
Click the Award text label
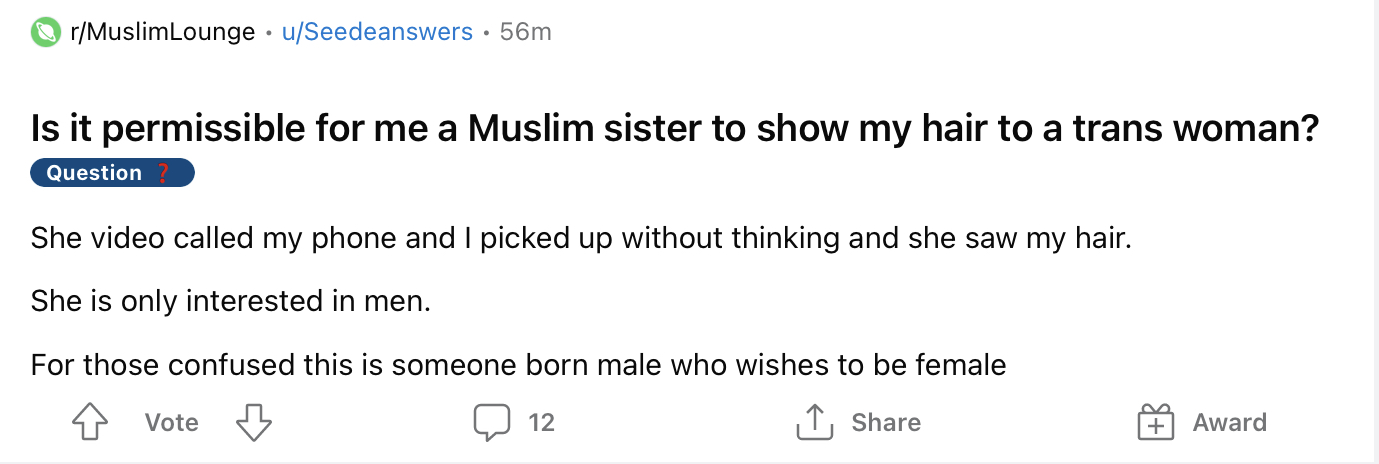pos(1229,423)
